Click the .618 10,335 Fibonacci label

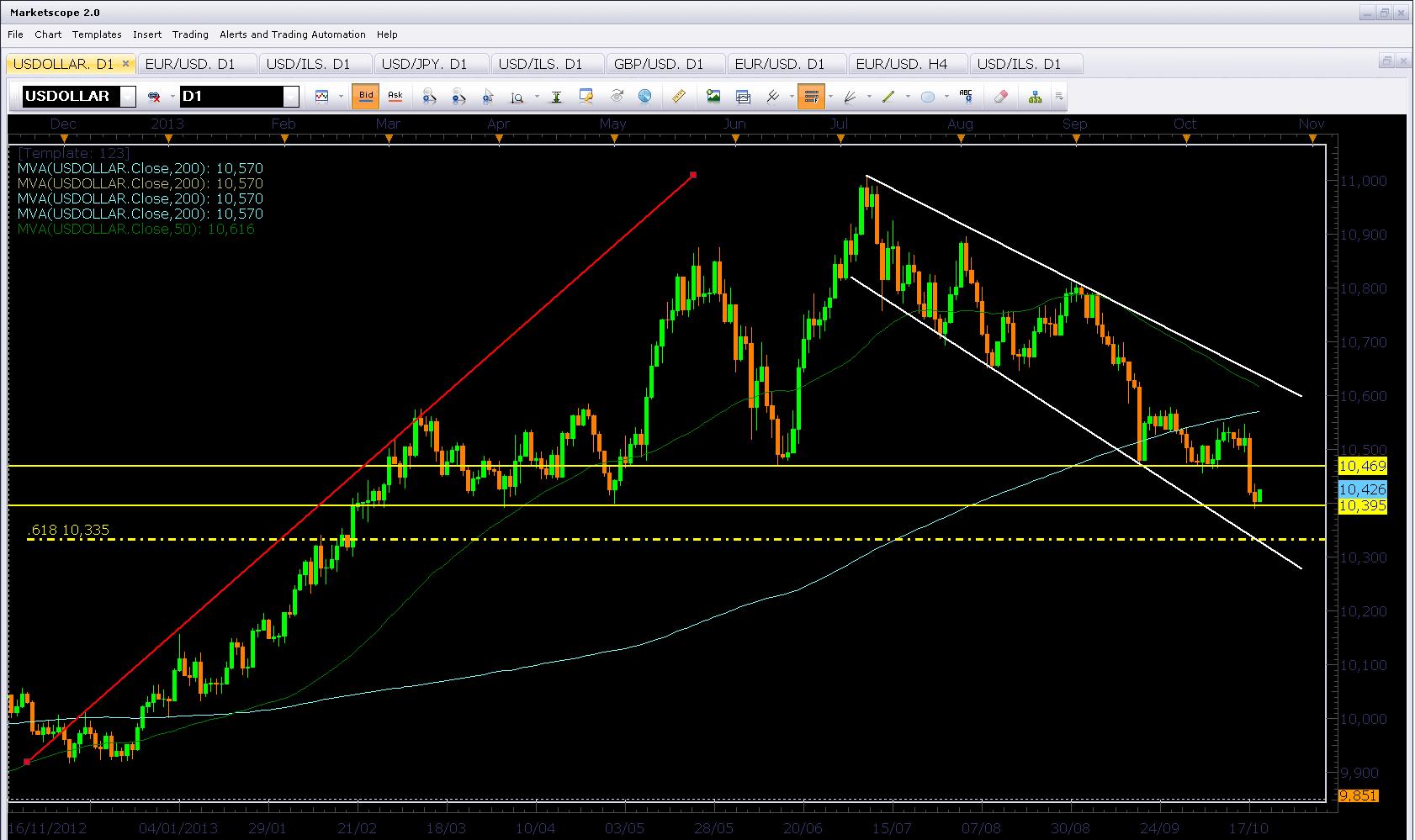point(68,530)
